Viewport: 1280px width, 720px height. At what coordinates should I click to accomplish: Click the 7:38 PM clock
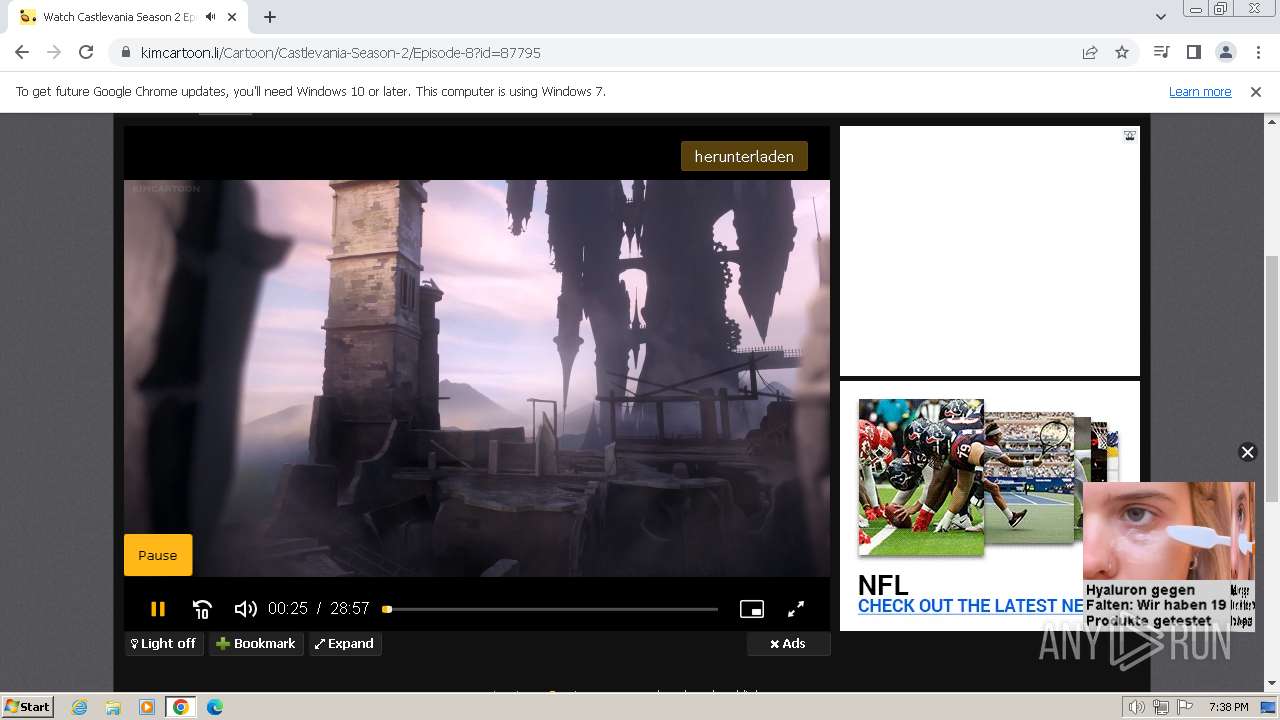(x=1228, y=707)
